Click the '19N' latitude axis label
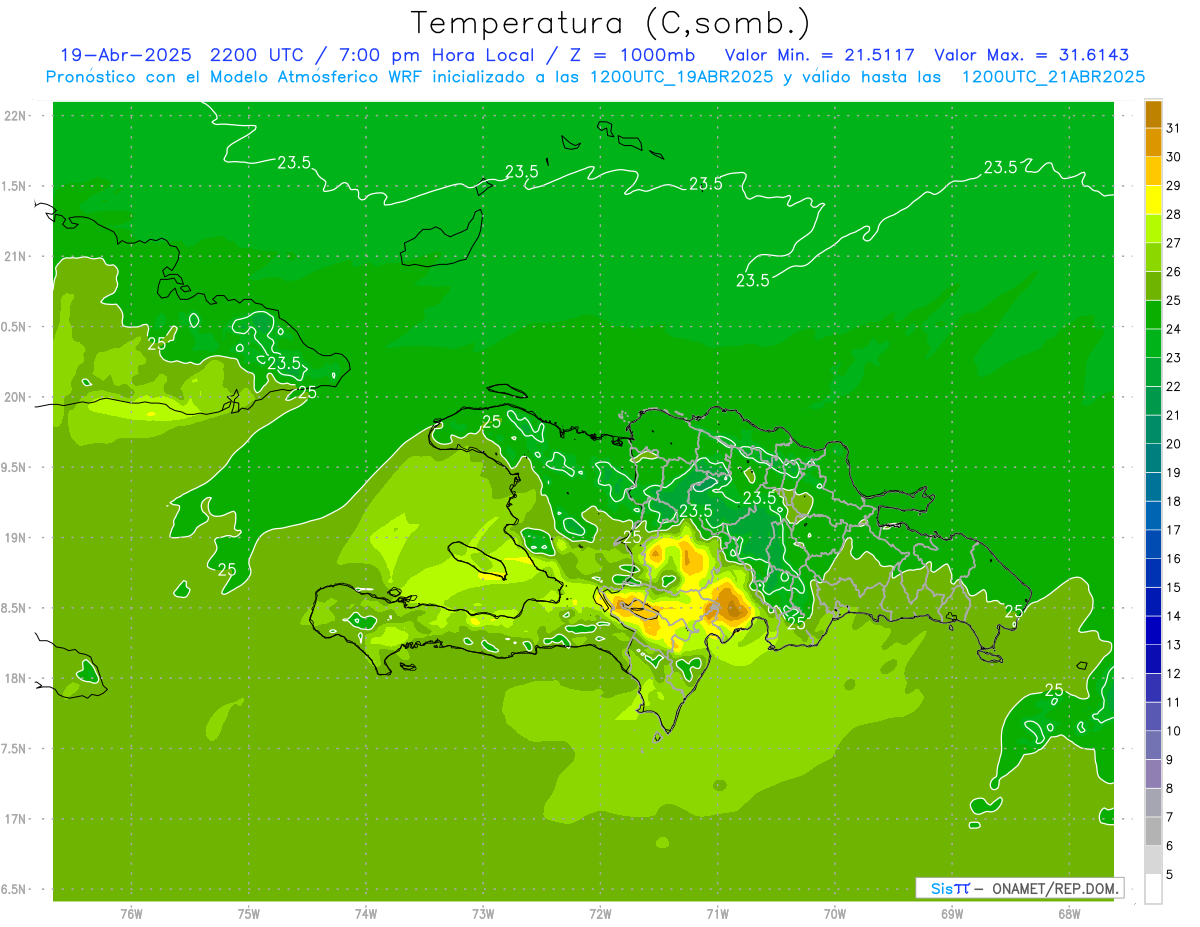 [15, 538]
